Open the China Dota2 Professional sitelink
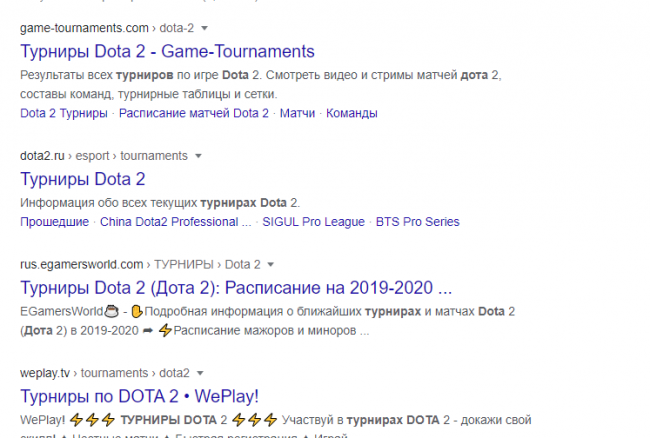Screen dimensions: 650x438 [x=175, y=221]
